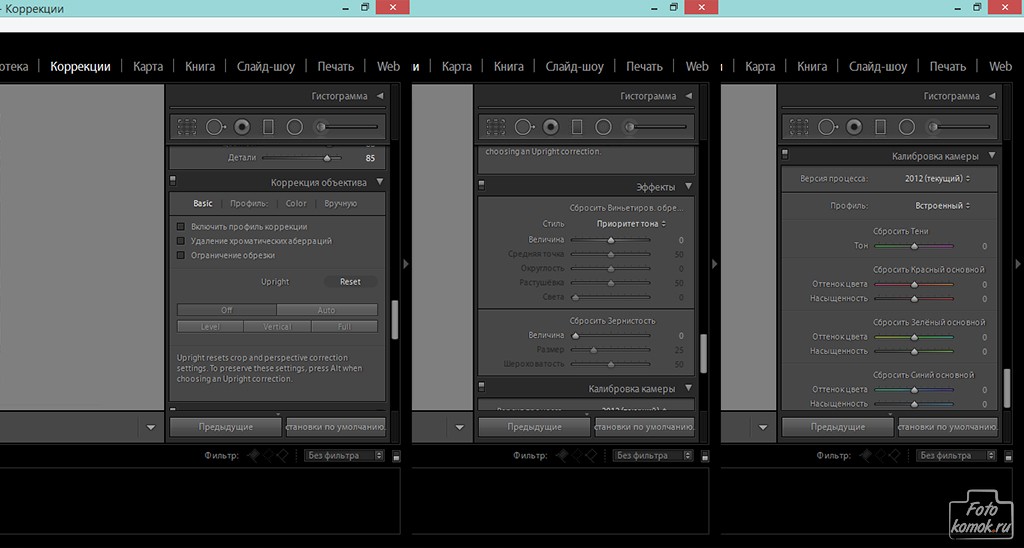Collapse the Эффекты panel with its triangle

tap(688, 187)
